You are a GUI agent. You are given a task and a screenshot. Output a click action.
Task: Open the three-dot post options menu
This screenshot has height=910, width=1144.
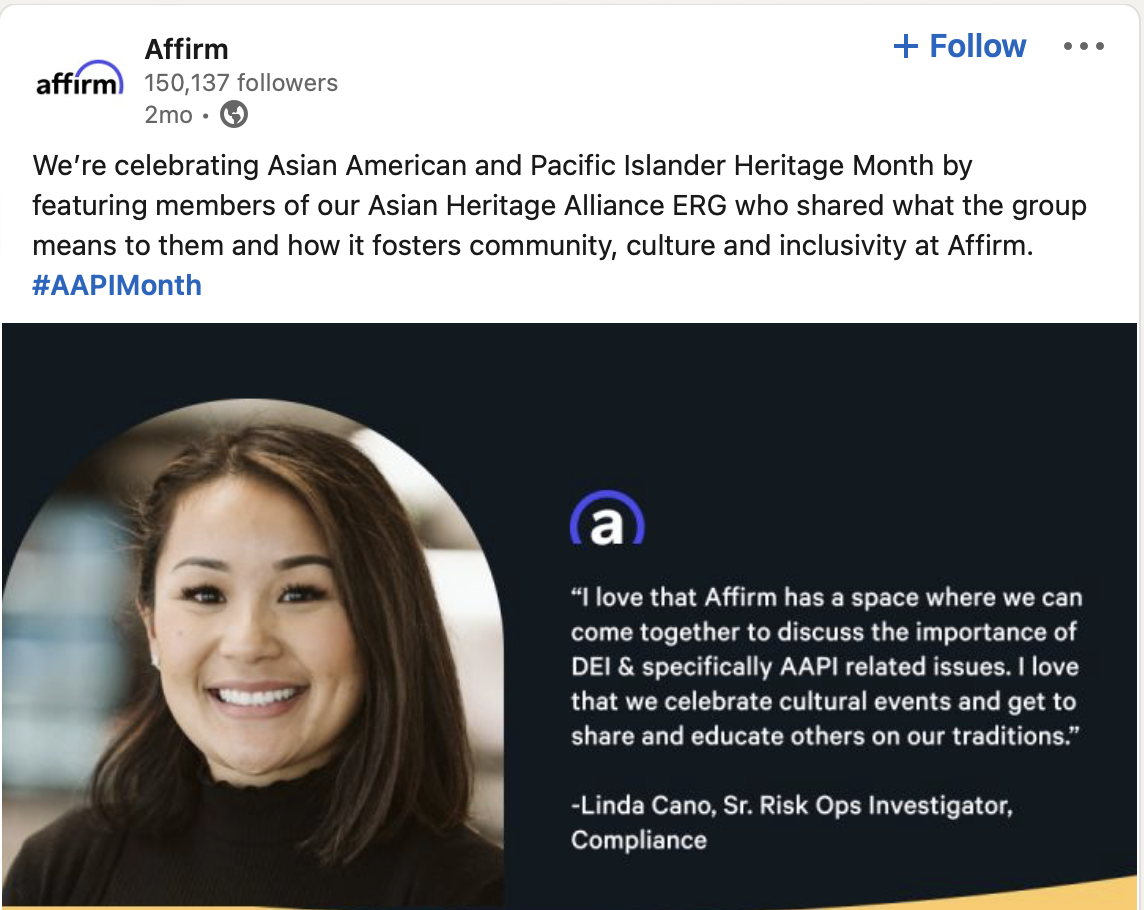pyautogui.click(x=1084, y=46)
